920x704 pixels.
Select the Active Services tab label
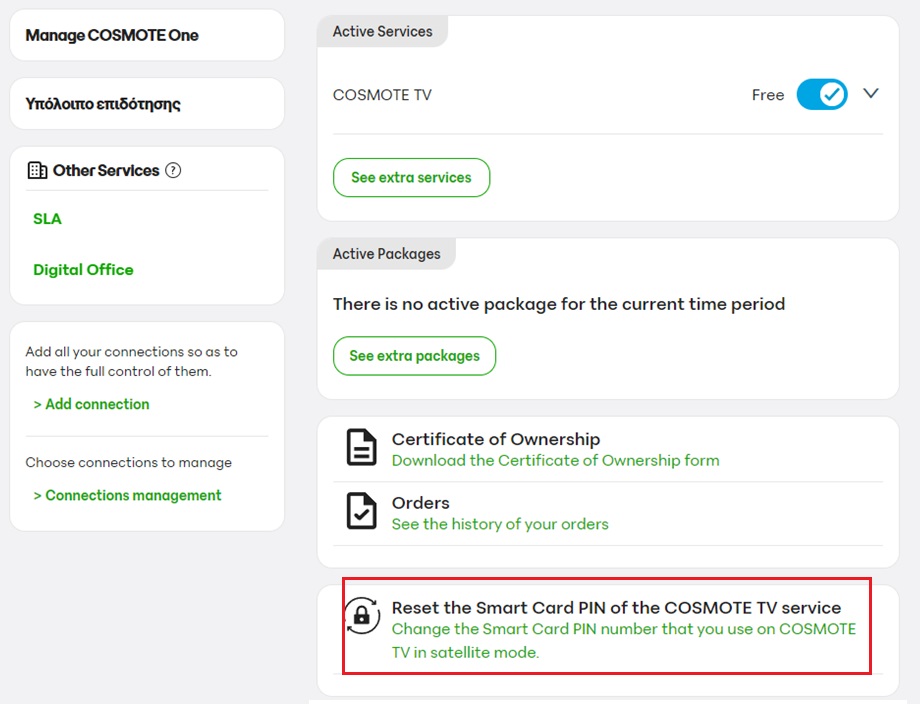[x=382, y=32]
